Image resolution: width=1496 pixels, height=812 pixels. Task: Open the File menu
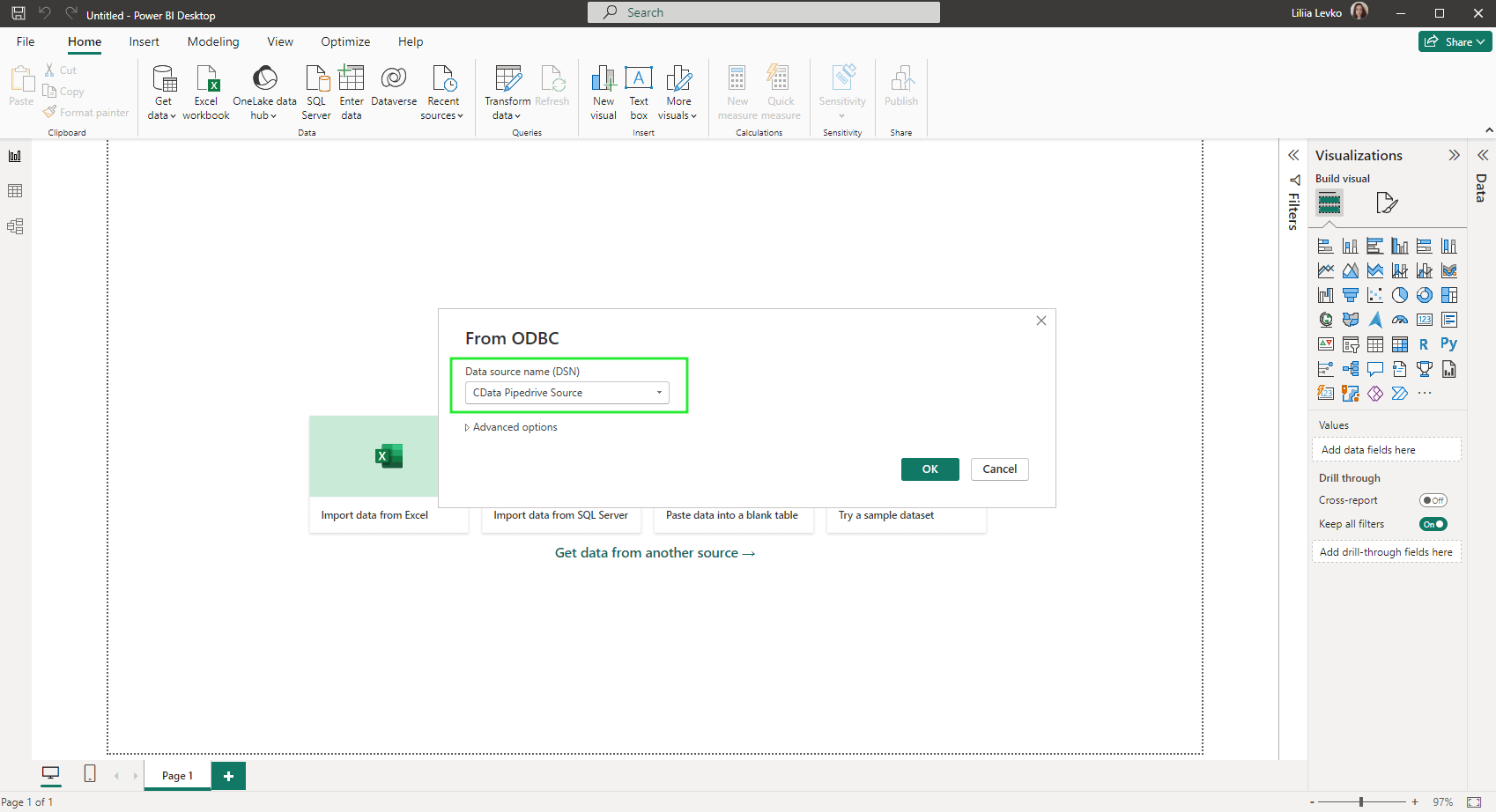pos(26,41)
